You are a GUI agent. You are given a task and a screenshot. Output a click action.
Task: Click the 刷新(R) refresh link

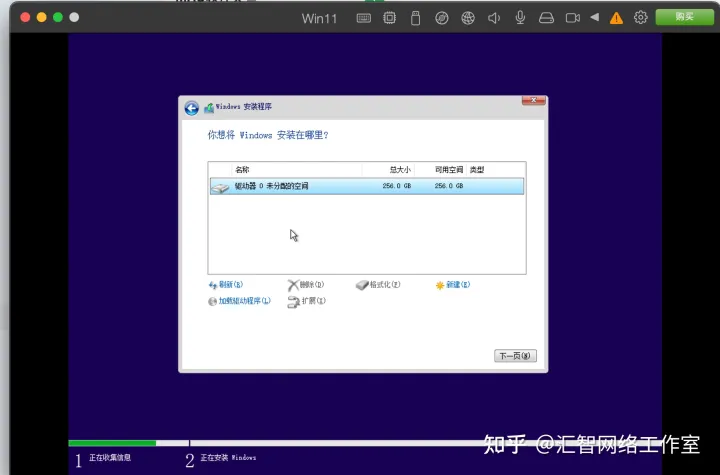pyautogui.click(x=225, y=285)
